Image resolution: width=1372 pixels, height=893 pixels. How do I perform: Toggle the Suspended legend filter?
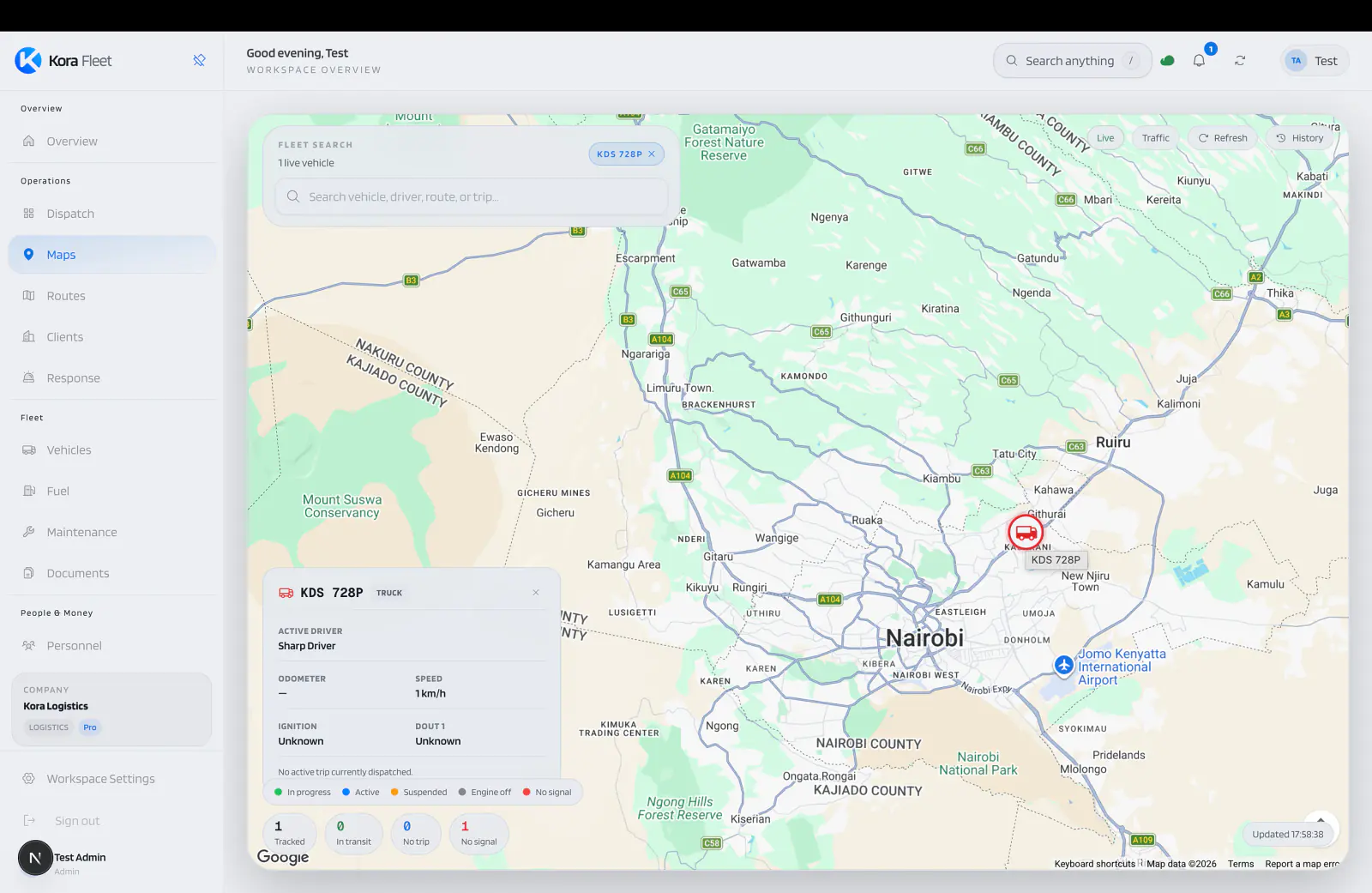[419, 793]
